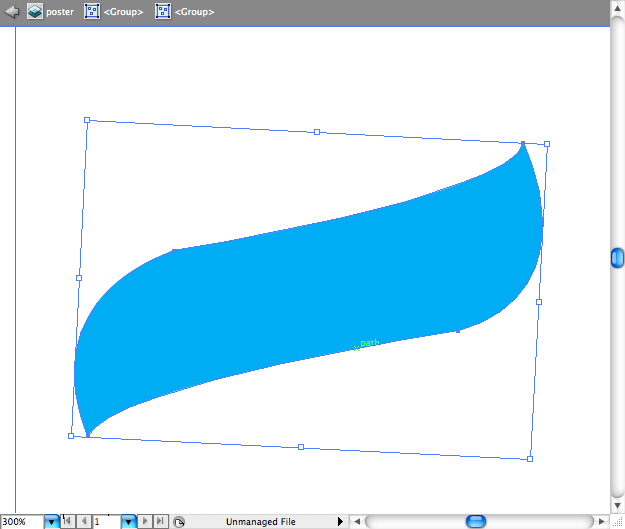Open the zoom level dropdown arrow

51,522
